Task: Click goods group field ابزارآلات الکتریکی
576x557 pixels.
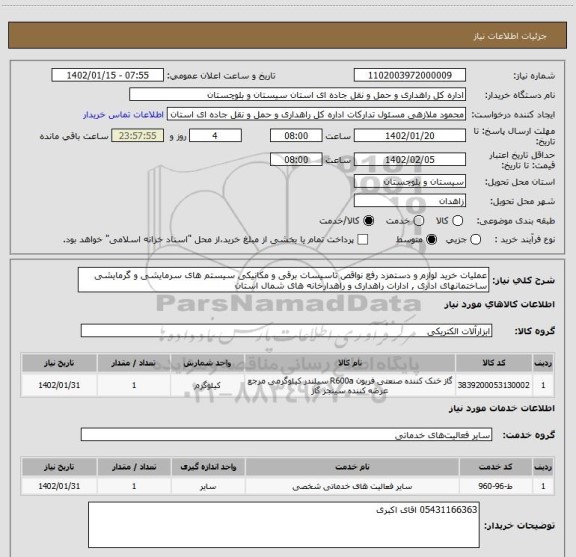Action: click(x=286, y=331)
